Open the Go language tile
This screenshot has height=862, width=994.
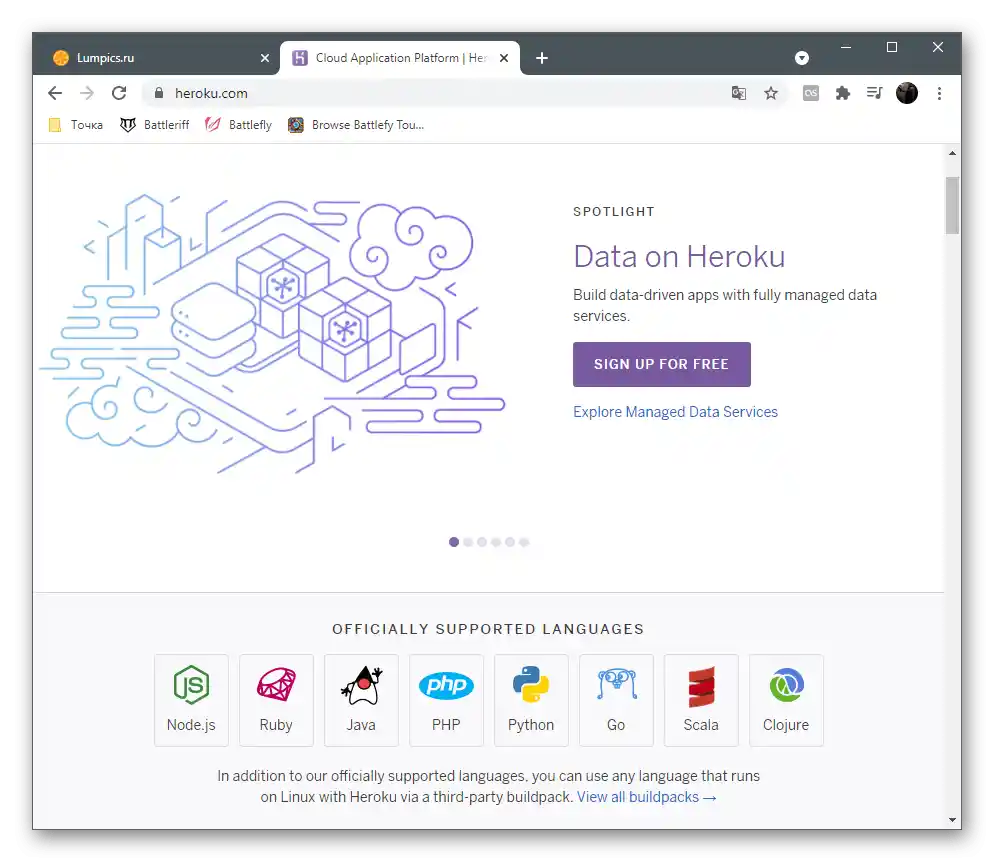[x=616, y=700]
